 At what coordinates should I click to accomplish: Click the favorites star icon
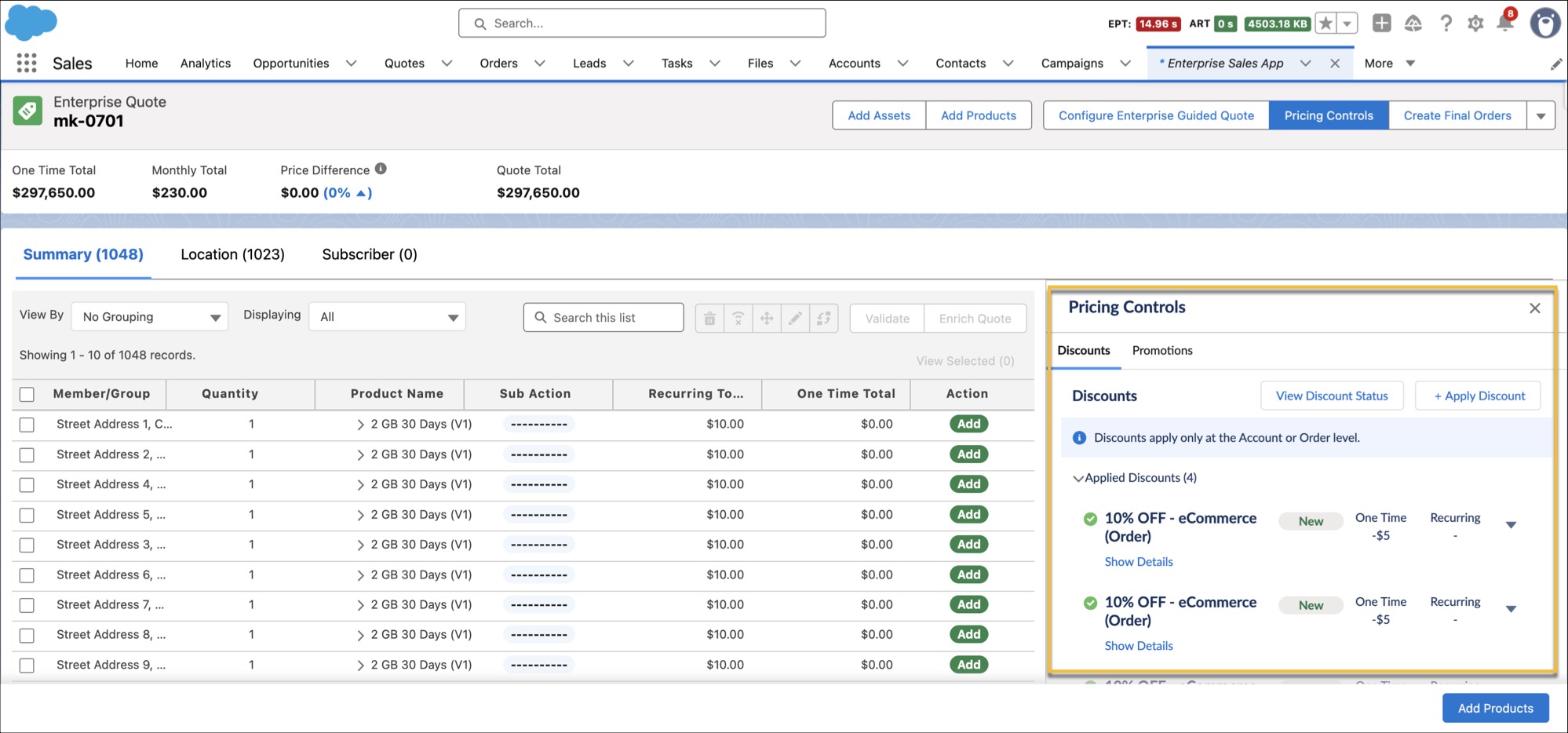pyautogui.click(x=1326, y=24)
